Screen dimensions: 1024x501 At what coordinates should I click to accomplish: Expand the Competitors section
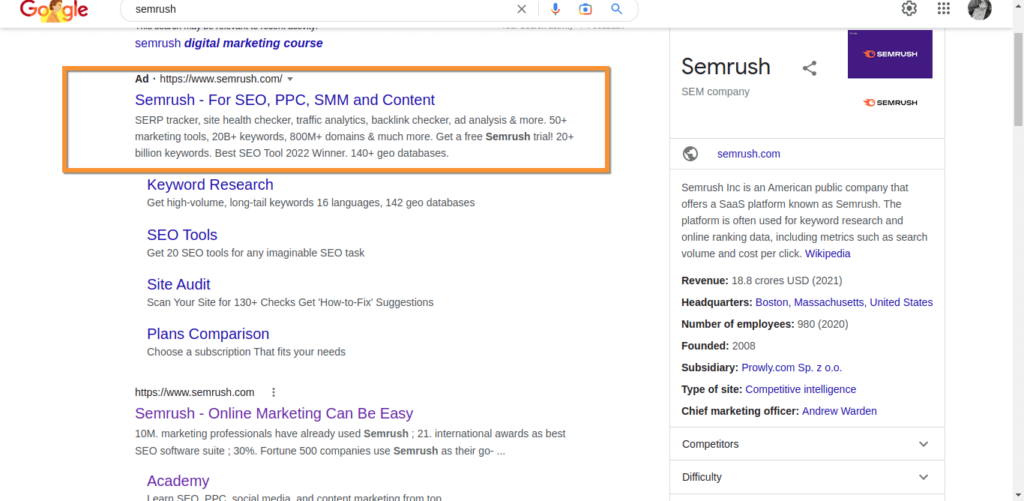[x=806, y=444]
